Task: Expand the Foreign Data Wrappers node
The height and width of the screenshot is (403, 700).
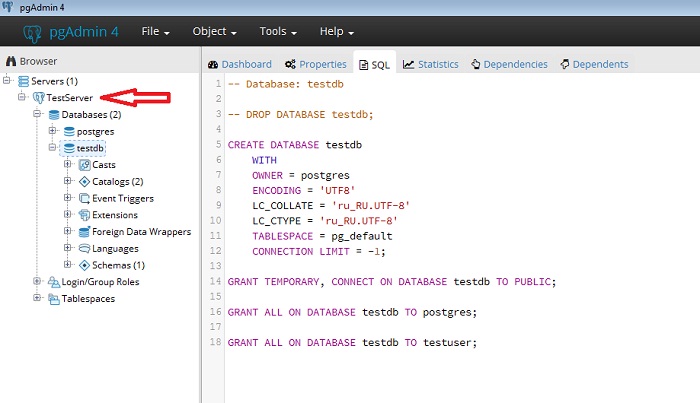Action: click(67, 231)
